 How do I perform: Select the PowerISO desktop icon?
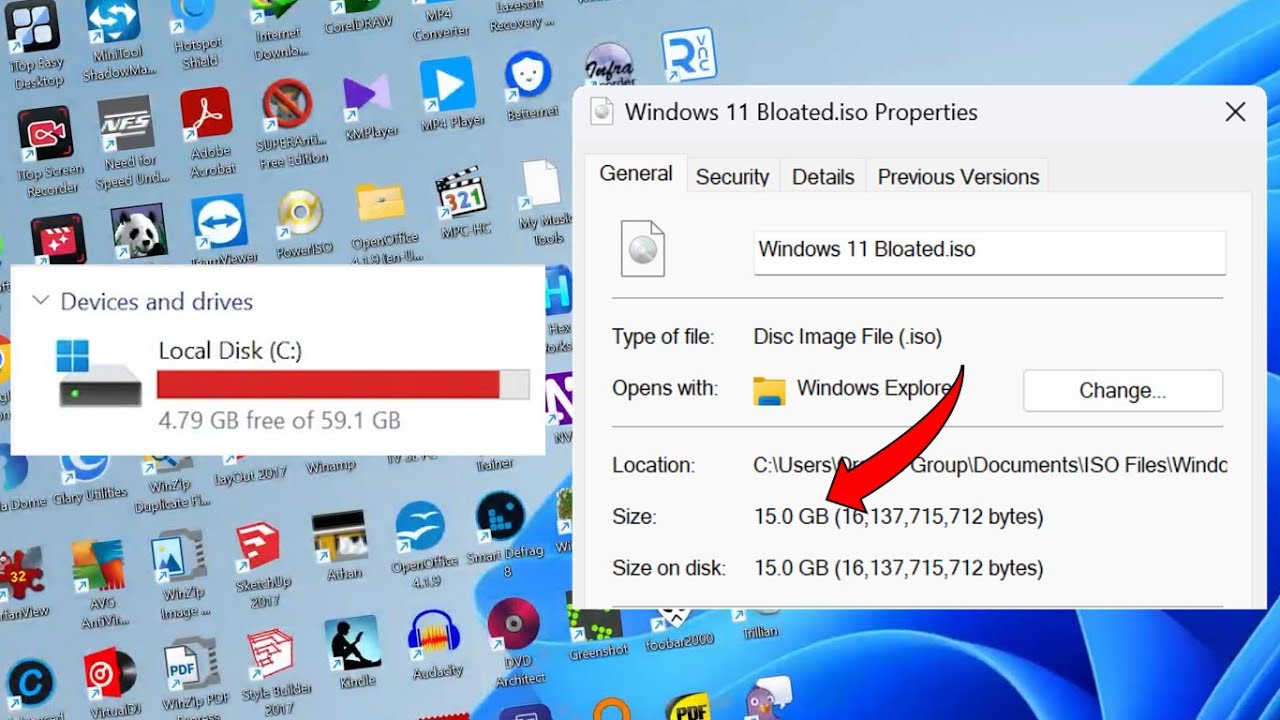tap(299, 213)
